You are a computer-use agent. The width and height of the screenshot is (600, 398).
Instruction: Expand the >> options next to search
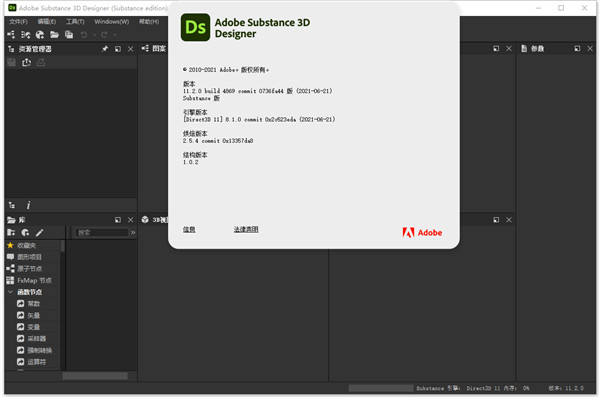[x=133, y=232]
